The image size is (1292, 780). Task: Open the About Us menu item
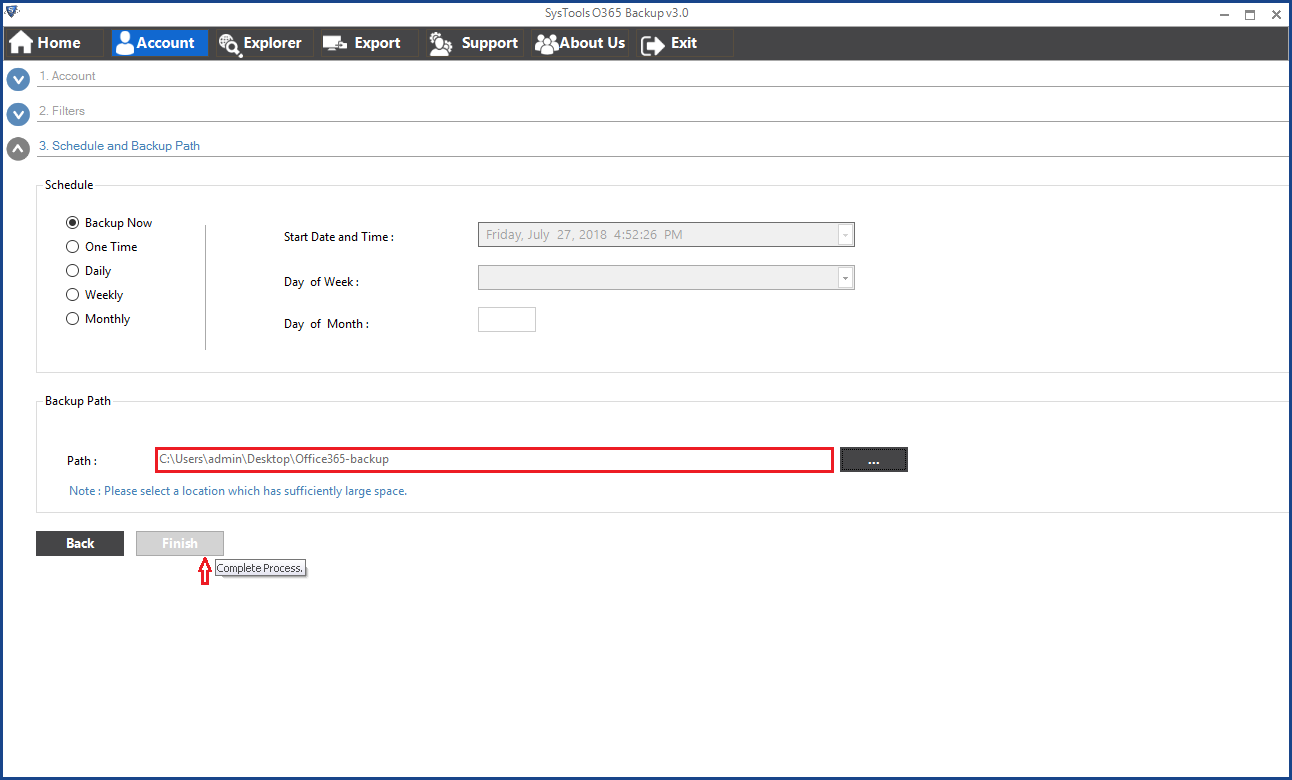(580, 43)
